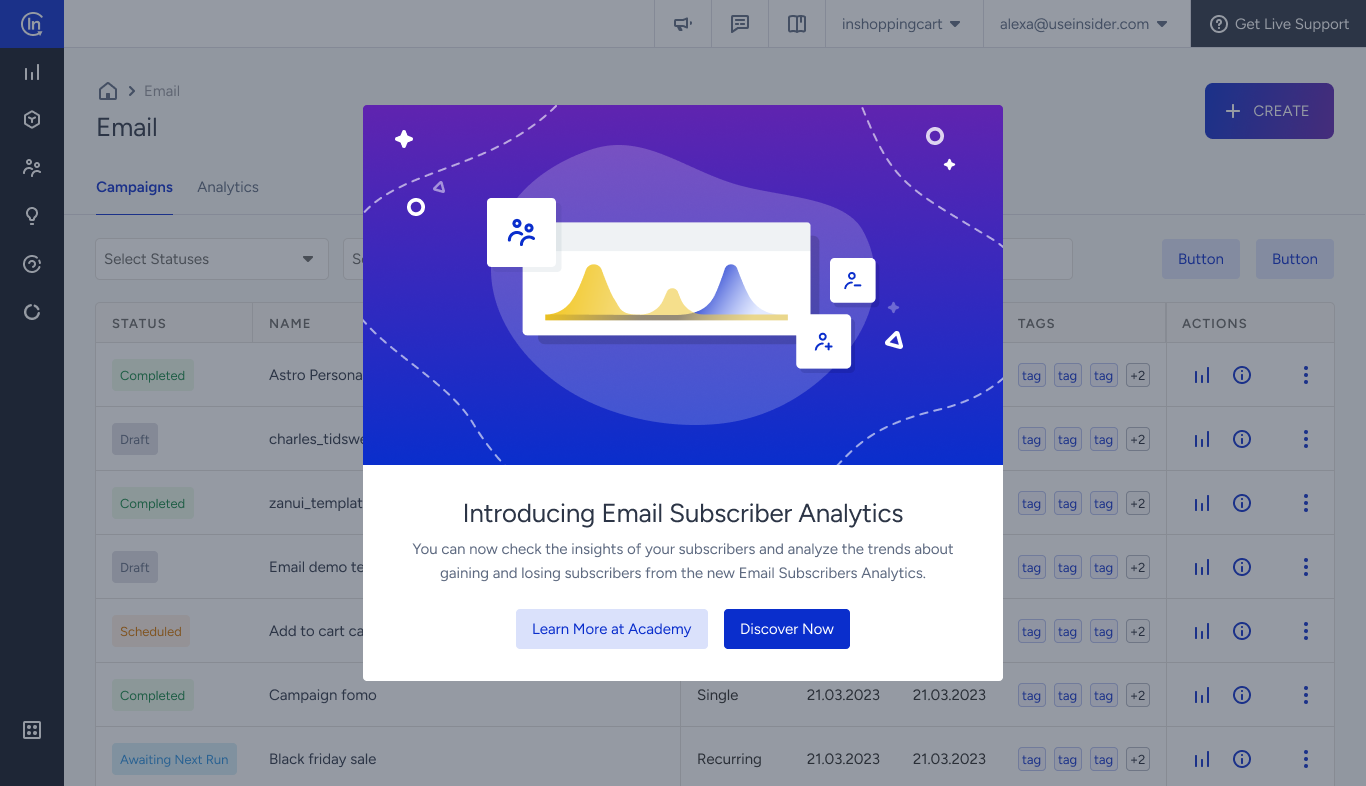1366x786 pixels.
Task: Open the grid apps icon at sidebar bottom
Action: point(32,730)
